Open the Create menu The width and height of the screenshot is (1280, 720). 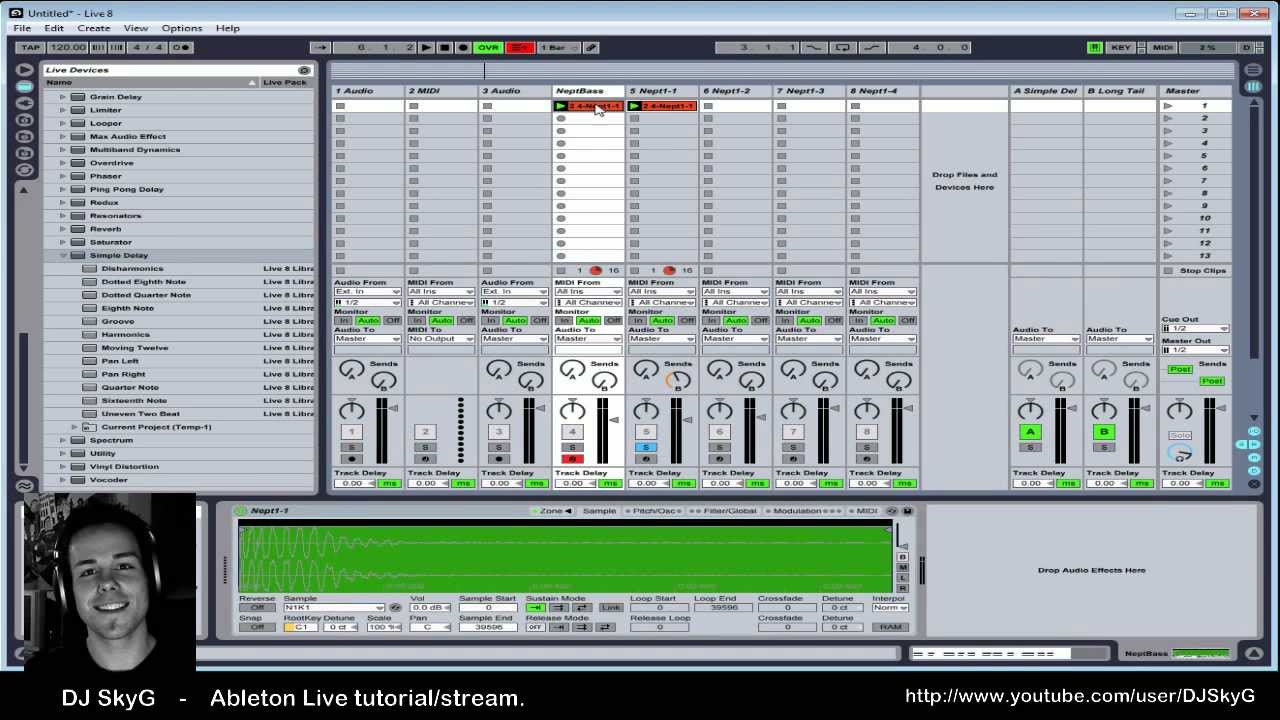94,28
